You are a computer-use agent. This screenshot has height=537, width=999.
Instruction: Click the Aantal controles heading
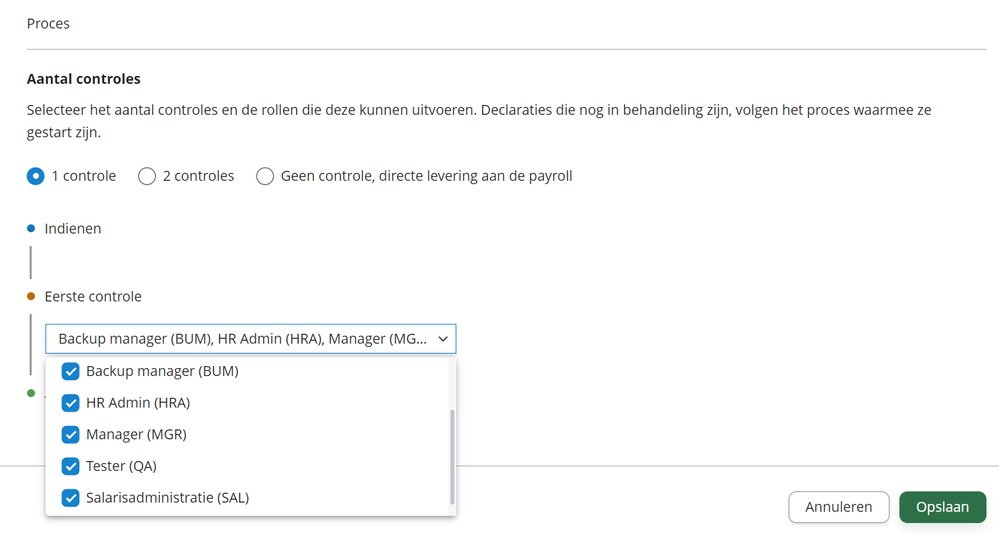point(84,78)
